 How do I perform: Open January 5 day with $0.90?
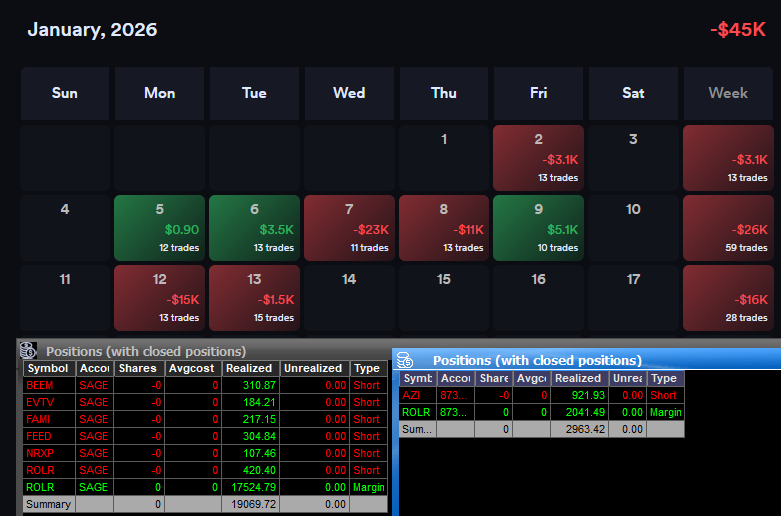pos(159,228)
